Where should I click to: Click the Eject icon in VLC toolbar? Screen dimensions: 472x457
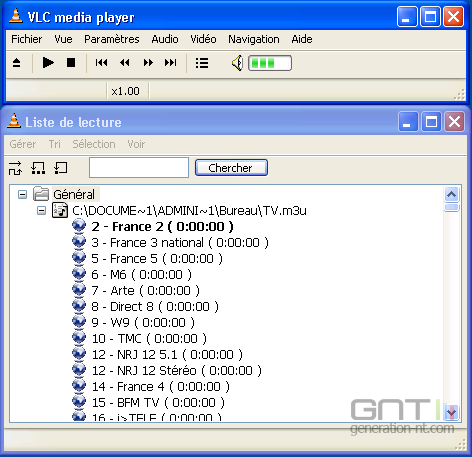pos(16,63)
